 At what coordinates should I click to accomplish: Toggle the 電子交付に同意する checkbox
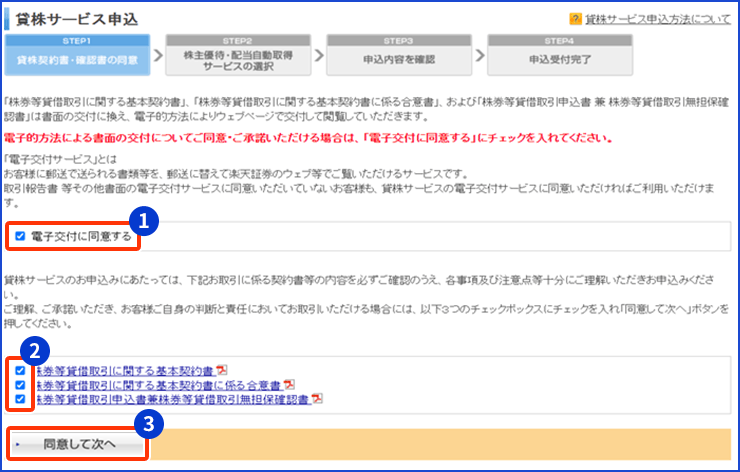(21, 237)
